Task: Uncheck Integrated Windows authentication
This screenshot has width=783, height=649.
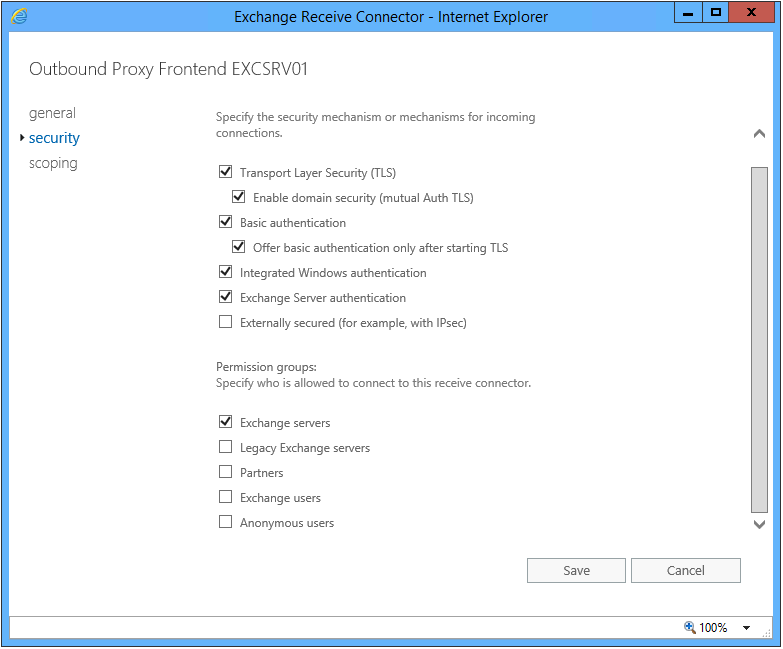Action: (226, 272)
